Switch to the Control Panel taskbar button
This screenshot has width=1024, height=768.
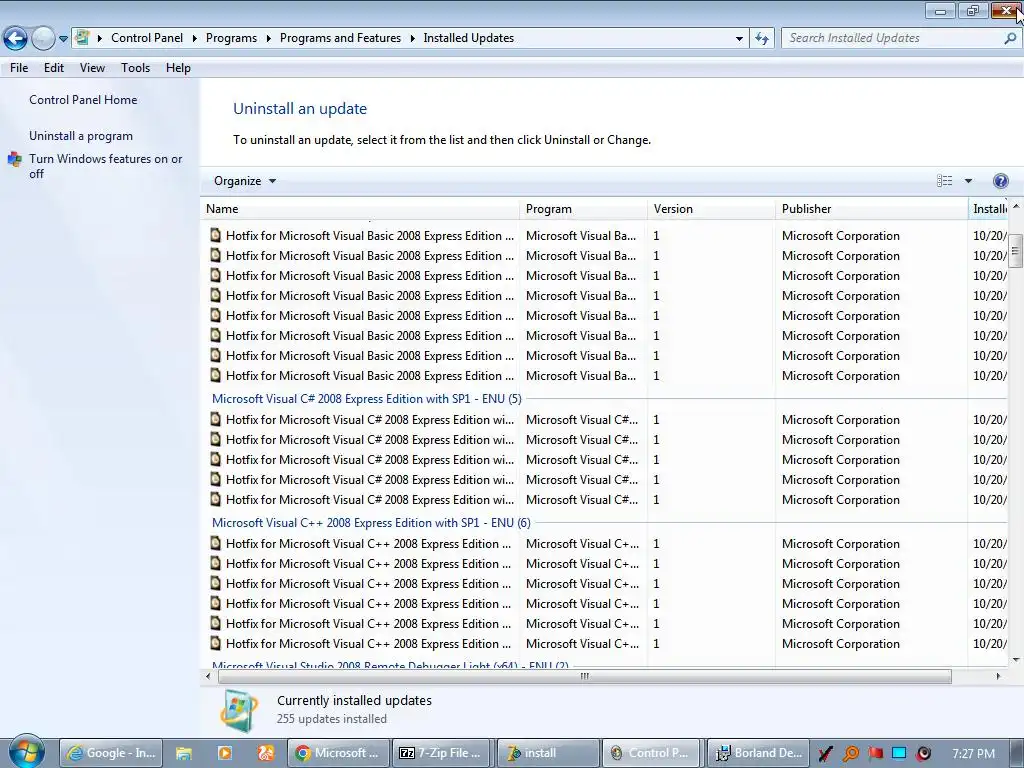[652, 753]
